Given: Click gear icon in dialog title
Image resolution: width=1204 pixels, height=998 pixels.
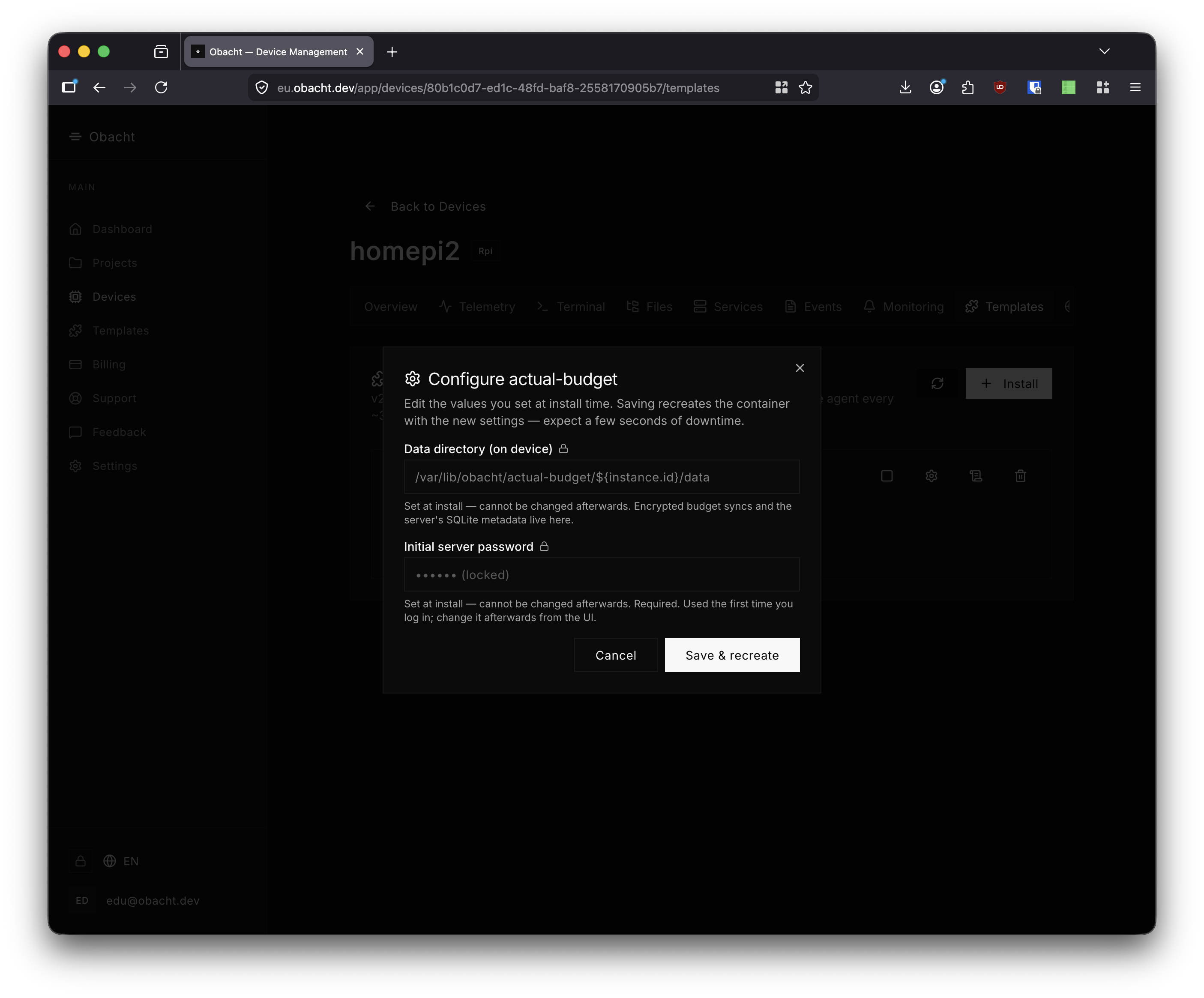Looking at the screenshot, I should pyautogui.click(x=412, y=379).
